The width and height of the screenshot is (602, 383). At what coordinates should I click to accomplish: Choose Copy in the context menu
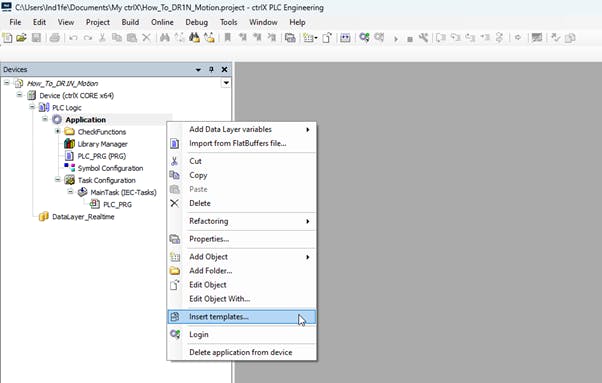[x=241, y=175]
